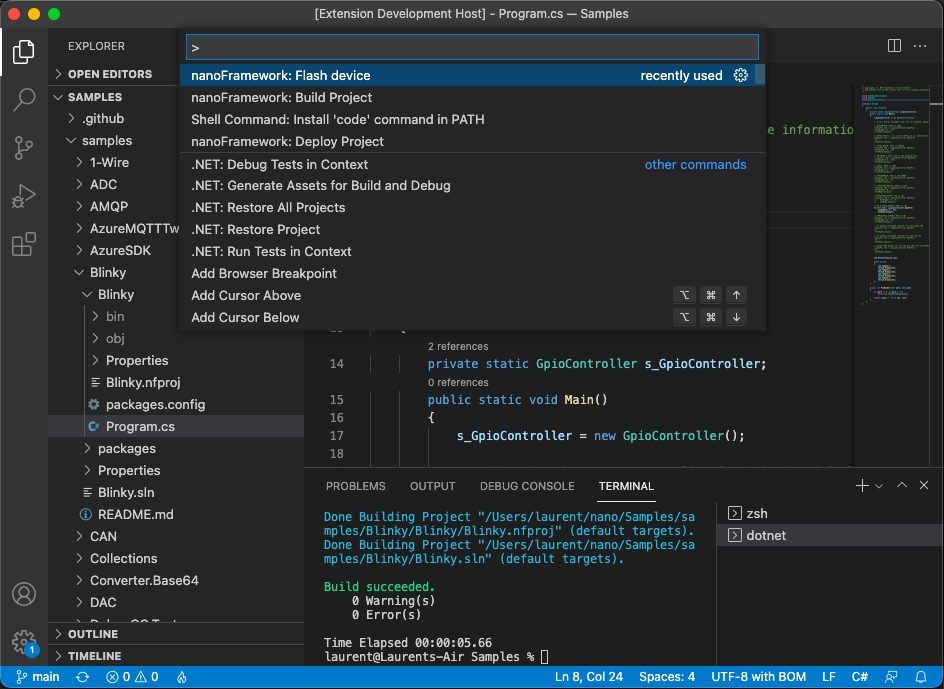Expand the Timeline section

click(176, 656)
